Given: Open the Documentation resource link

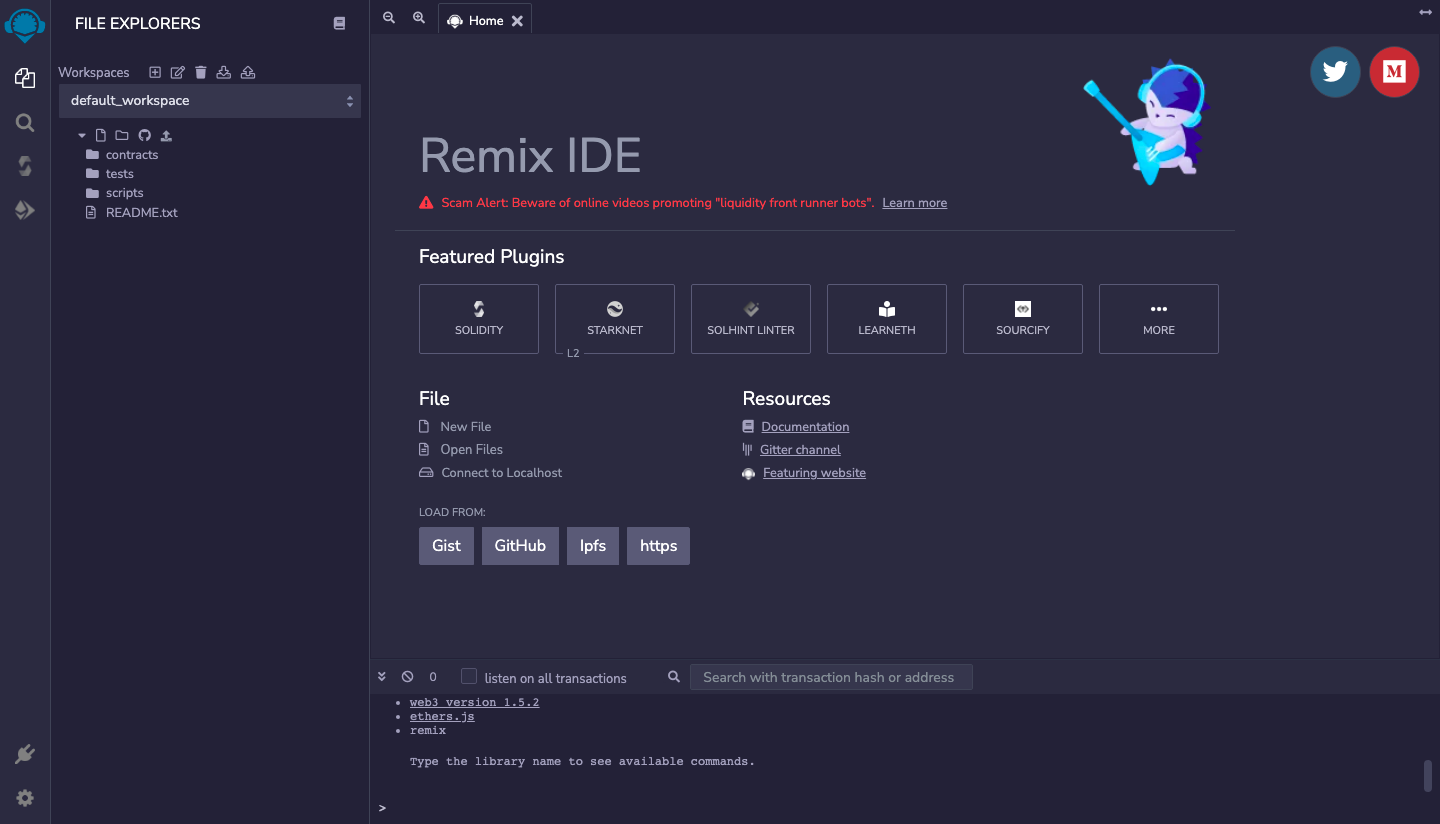Looking at the screenshot, I should [805, 427].
